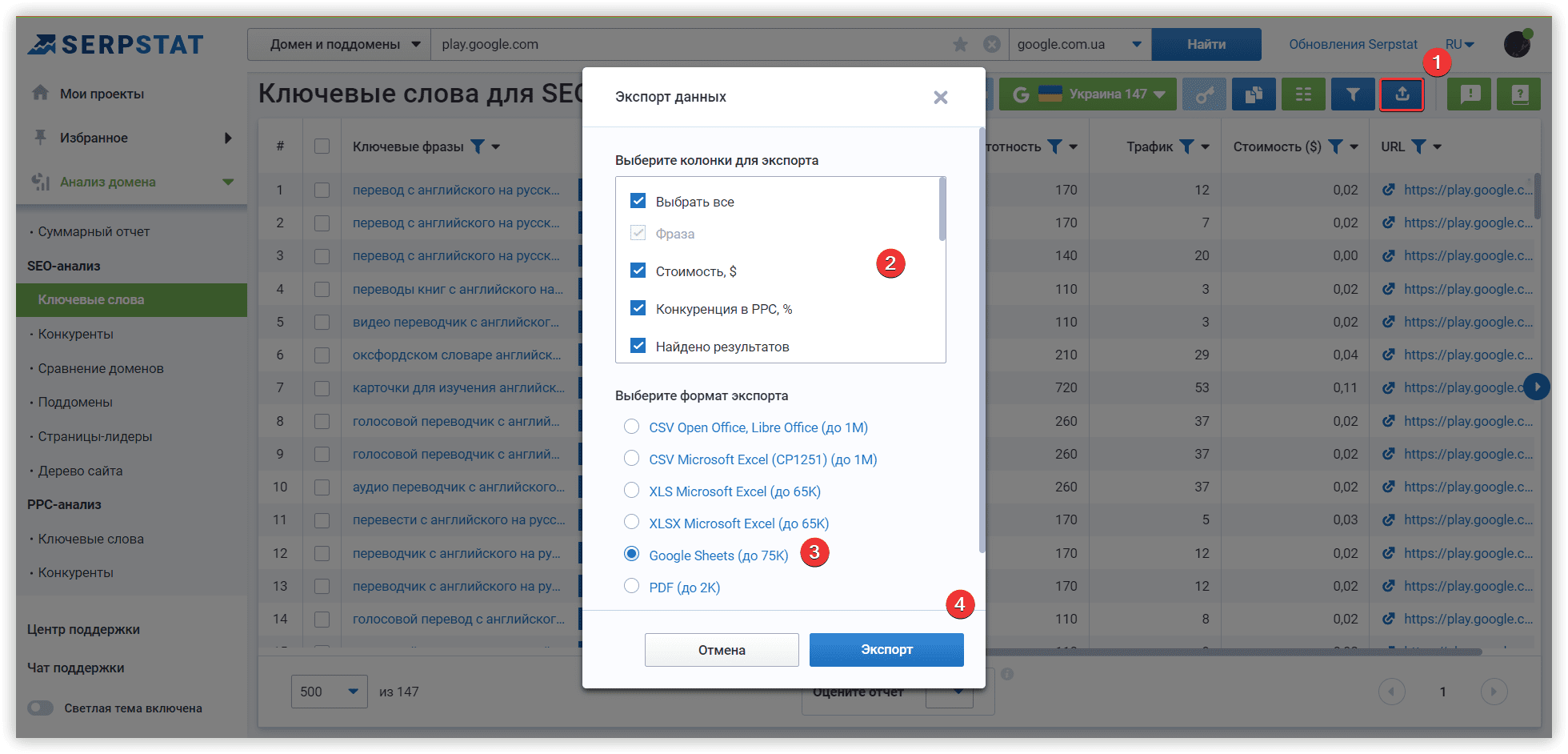Close the export data dialog
1568x754 pixels.
point(940,97)
